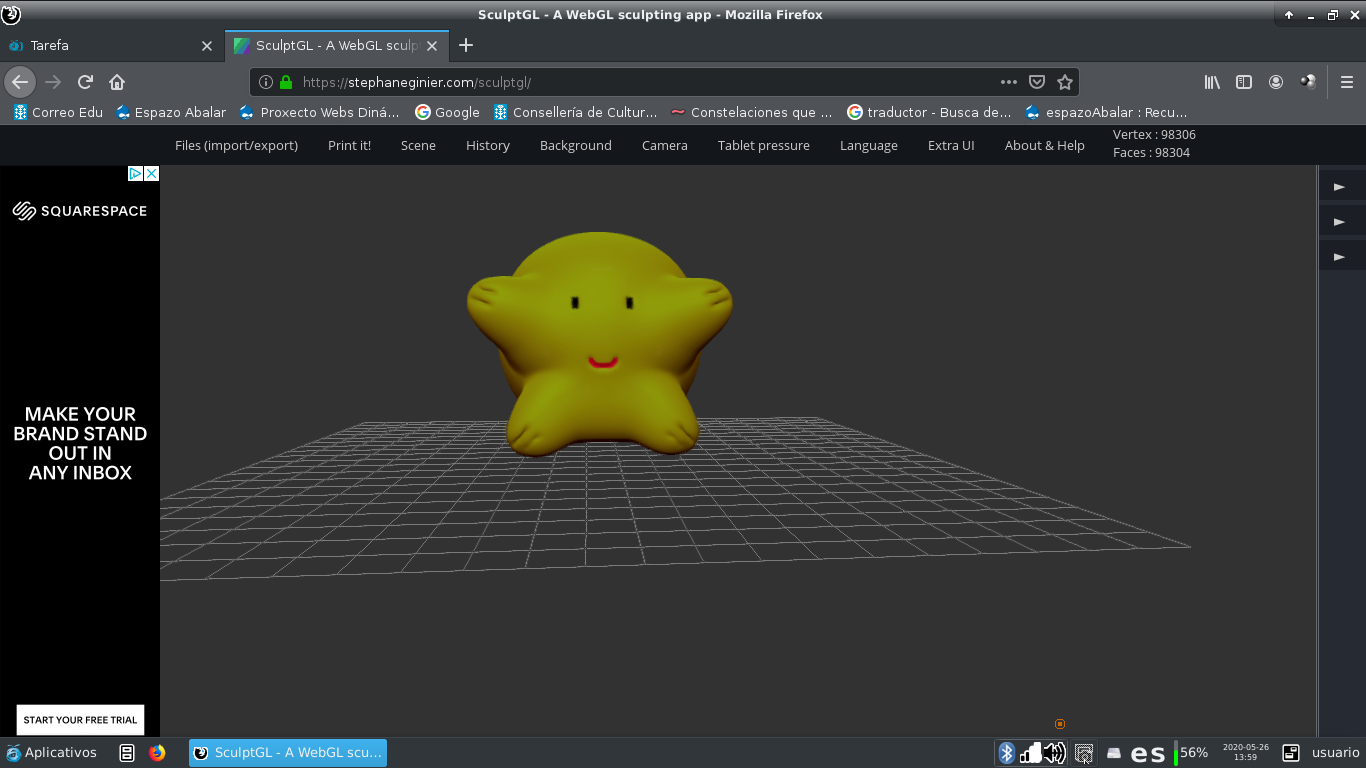The height and width of the screenshot is (768, 1366).
Task: Click the AdChoices triangle icon
Action: coord(136,174)
